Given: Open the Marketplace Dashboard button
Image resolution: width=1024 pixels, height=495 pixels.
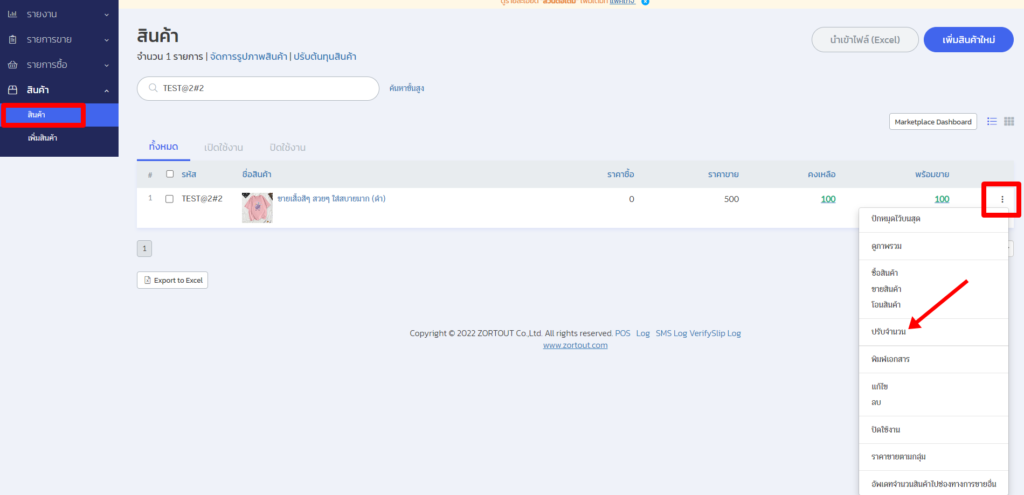Looking at the screenshot, I should click(x=933, y=121).
